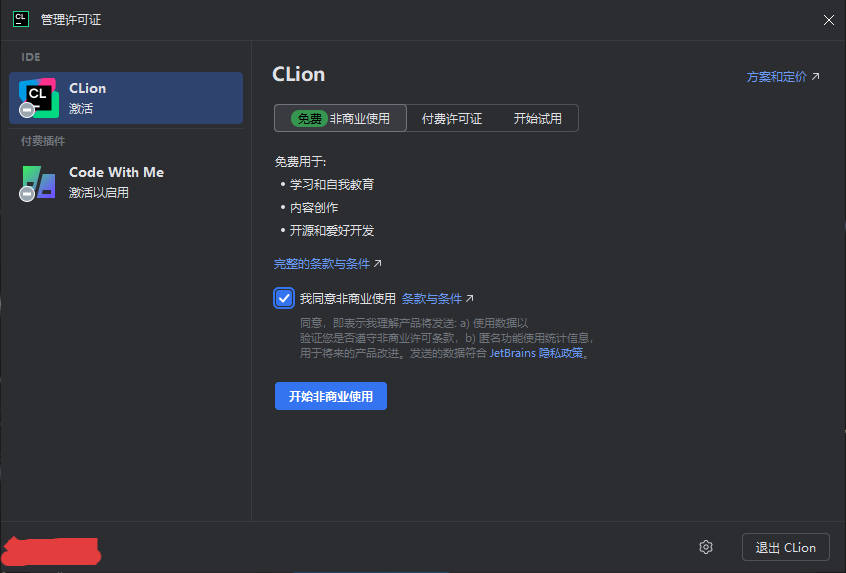Open the settings gear icon
Viewport: 846px width, 573px height.
(x=706, y=547)
